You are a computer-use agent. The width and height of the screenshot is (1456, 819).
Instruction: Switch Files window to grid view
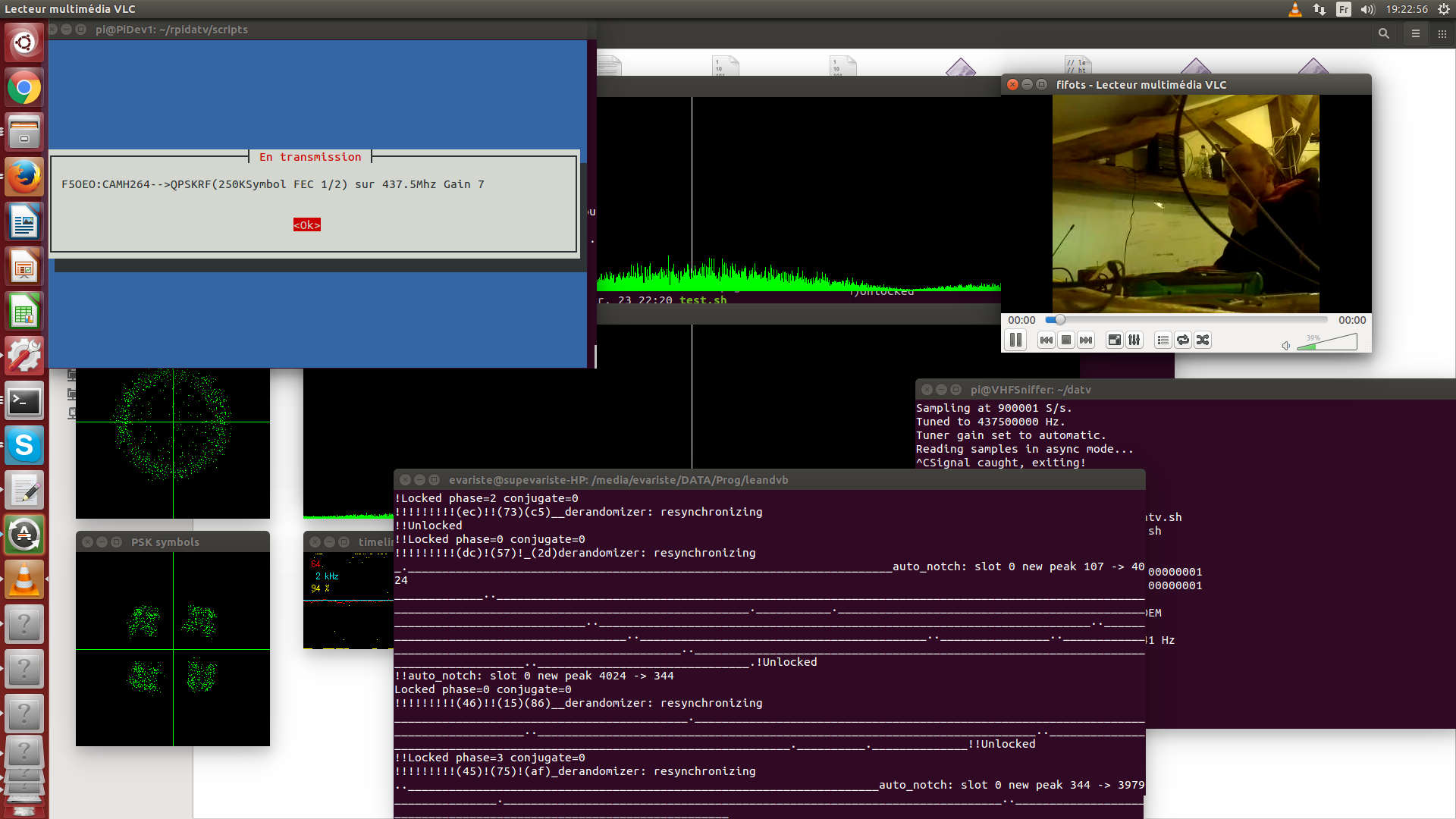pyautogui.click(x=1442, y=33)
